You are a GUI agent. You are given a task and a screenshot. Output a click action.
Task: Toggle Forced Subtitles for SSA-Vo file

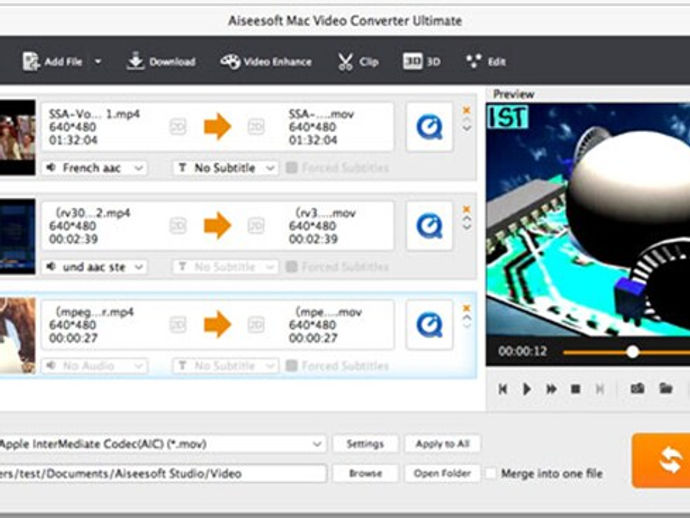coord(291,168)
